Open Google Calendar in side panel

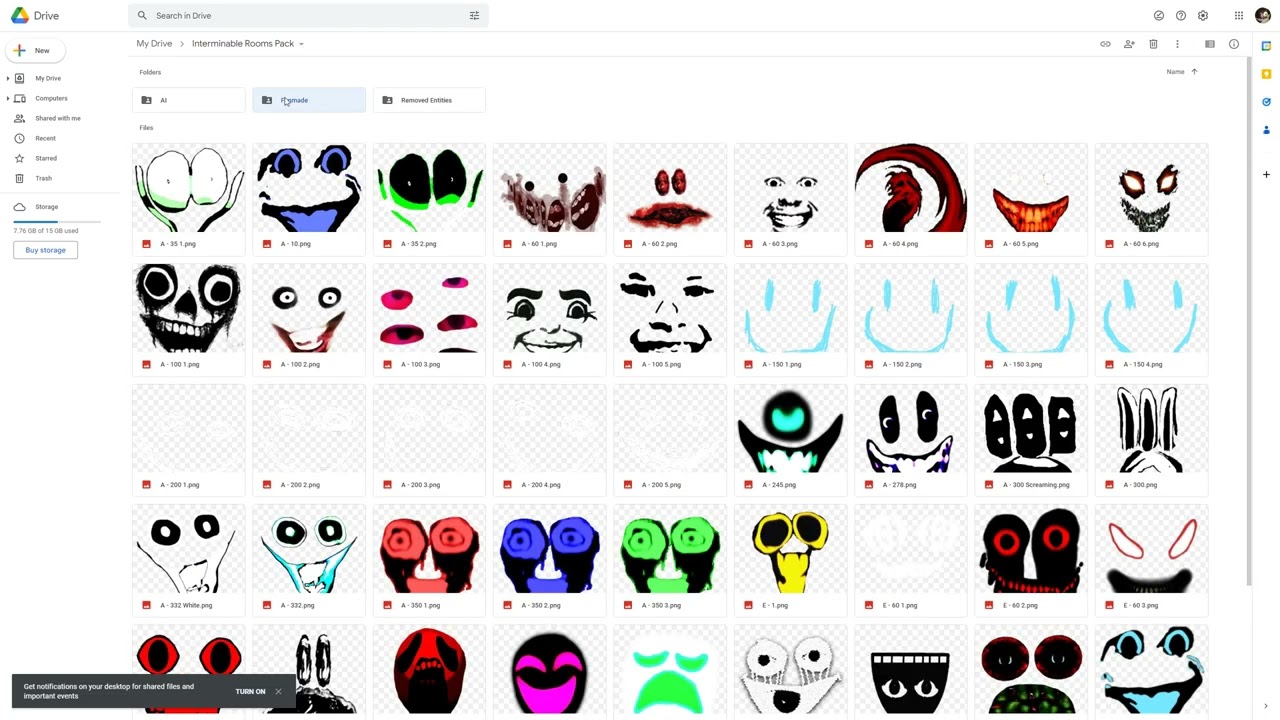[x=1266, y=46]
